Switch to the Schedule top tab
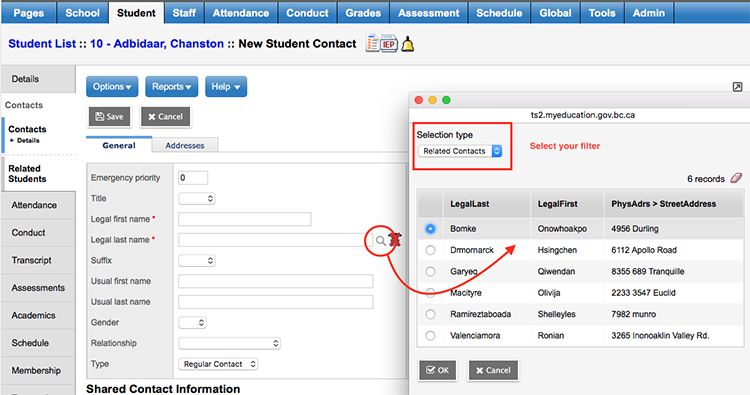 pyautogui.click(x=499, y=13)
